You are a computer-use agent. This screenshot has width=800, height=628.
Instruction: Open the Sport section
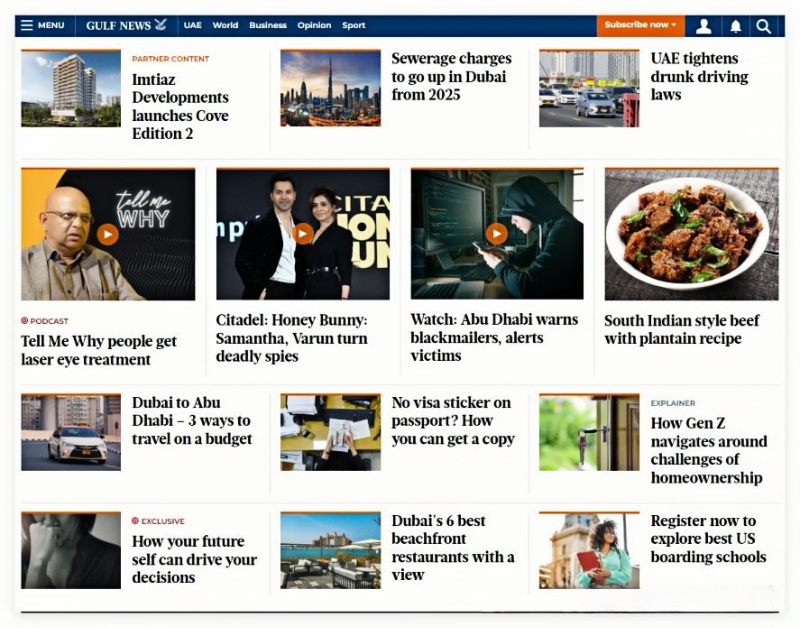[x=353, y=25]
